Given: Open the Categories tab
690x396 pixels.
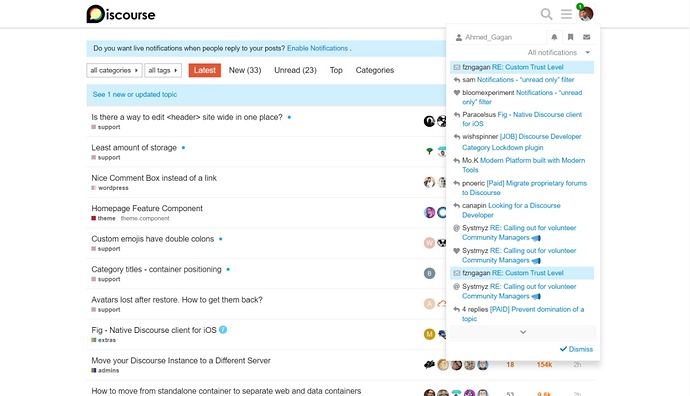Looking at the screenshot, I should (375, 70).
